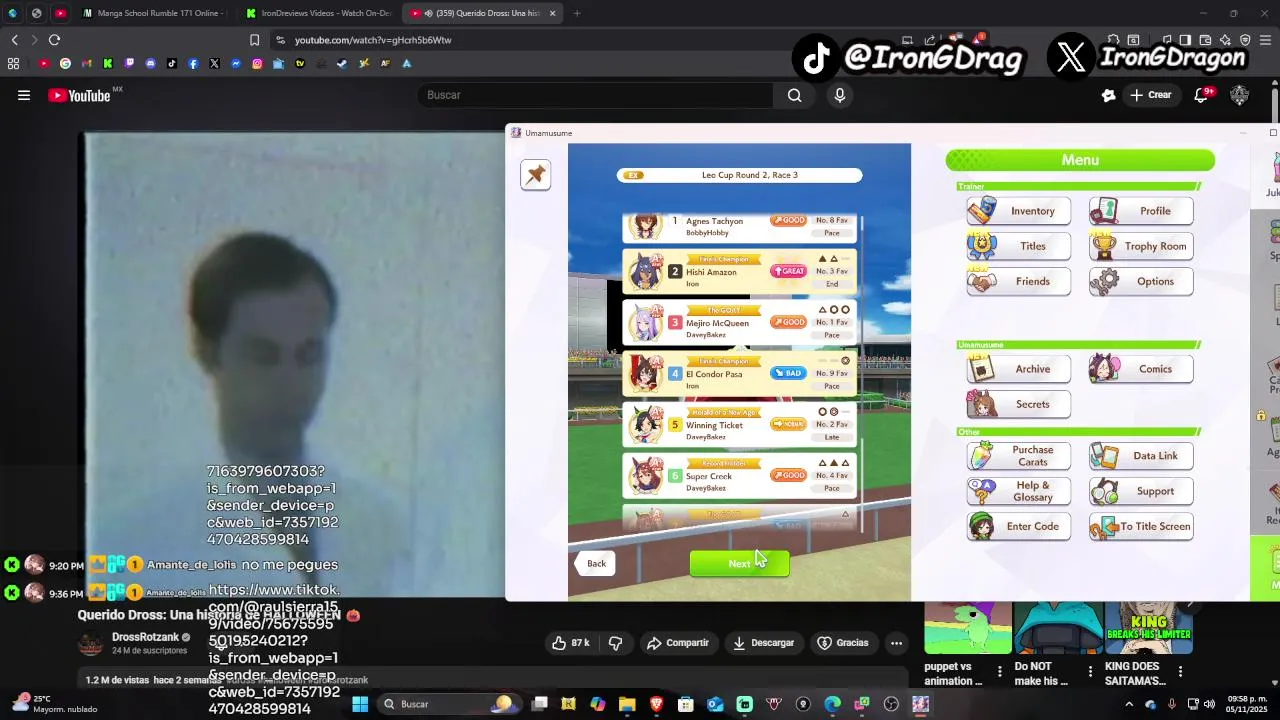Viewport: 1280px width, 720px height.
Task: Switch to Manga School Rumble 171 tab
Action: click(x=153, y=13)
